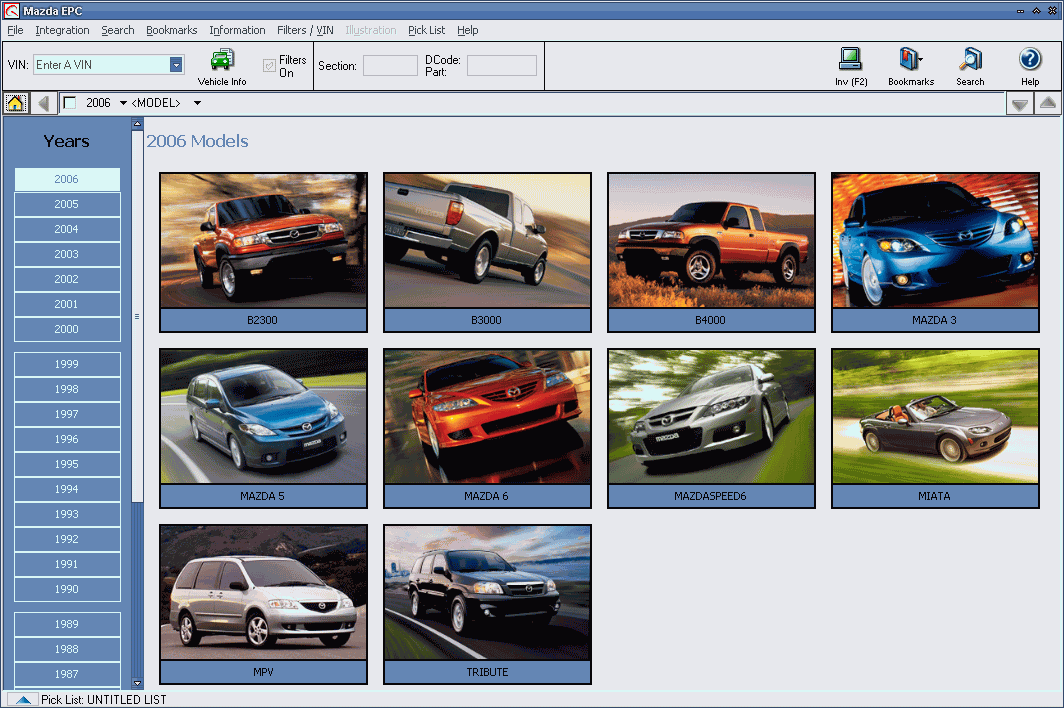The width and height of the screenshot is (1064, 708).
Task: Select year 1988 in Years list
Action: 66,649
